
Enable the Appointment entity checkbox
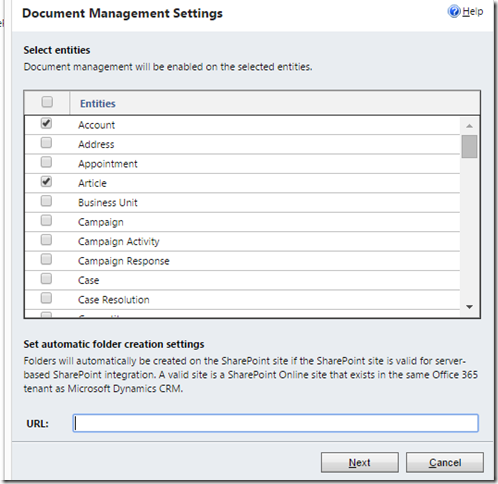tap(46, 162)
